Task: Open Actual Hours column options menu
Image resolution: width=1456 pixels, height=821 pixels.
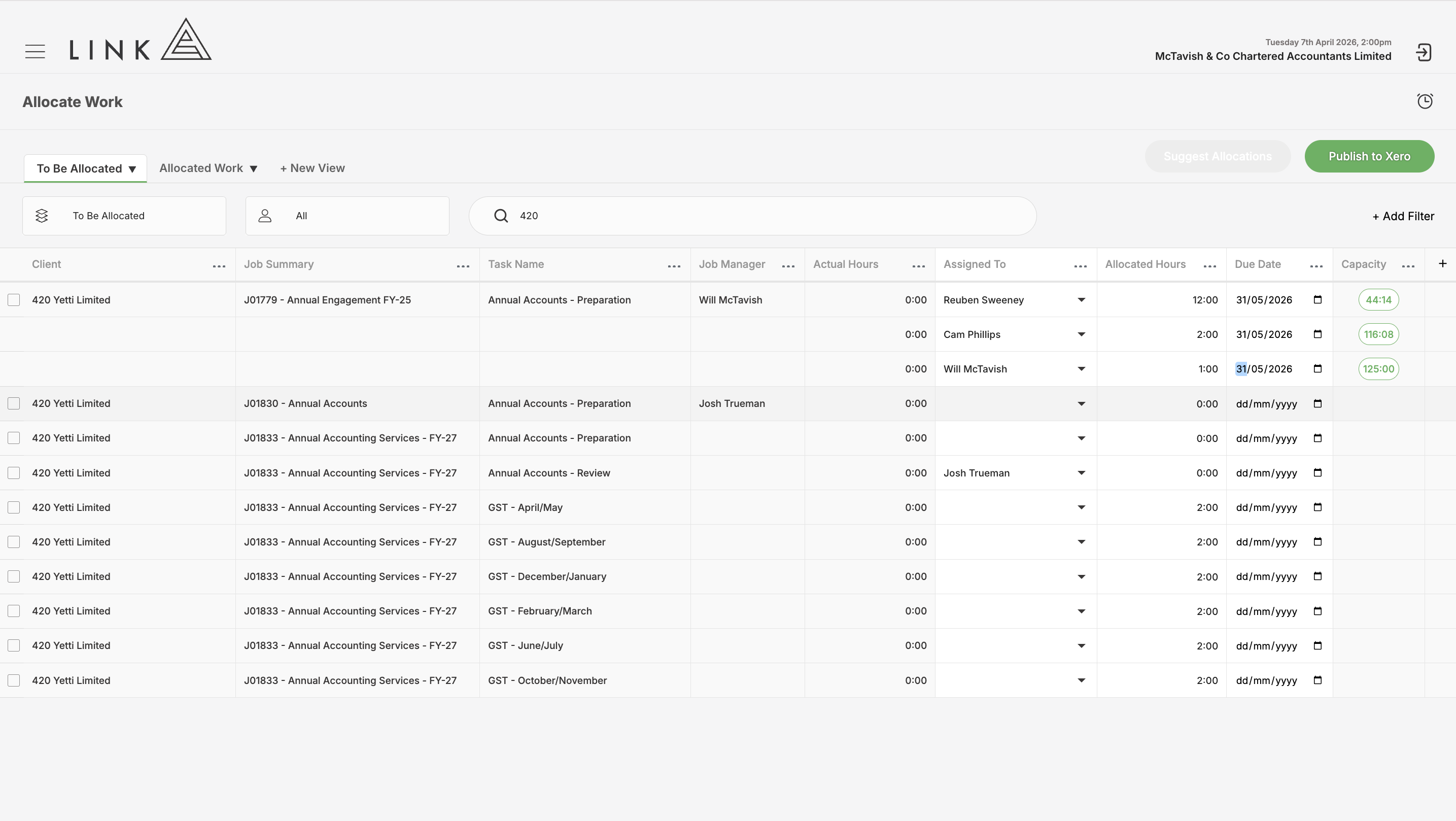Action: coord(918,266)
